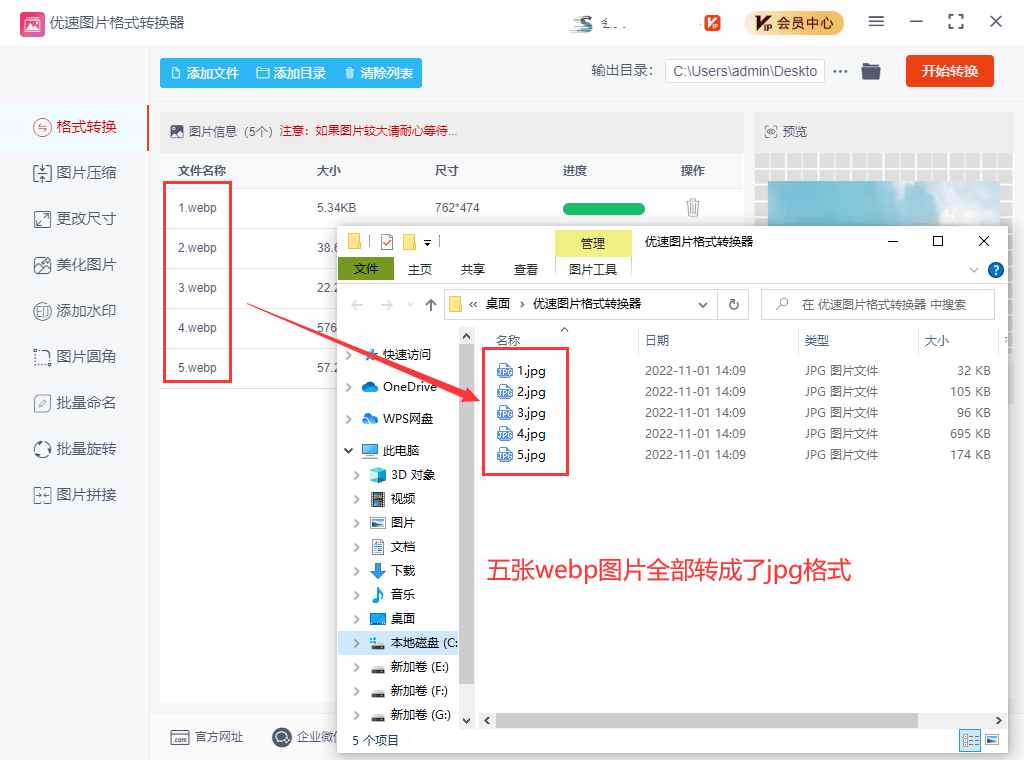1024x760 pixels.
Task: Switch to the 查看 ribbon tab
Action: (524, 268)
